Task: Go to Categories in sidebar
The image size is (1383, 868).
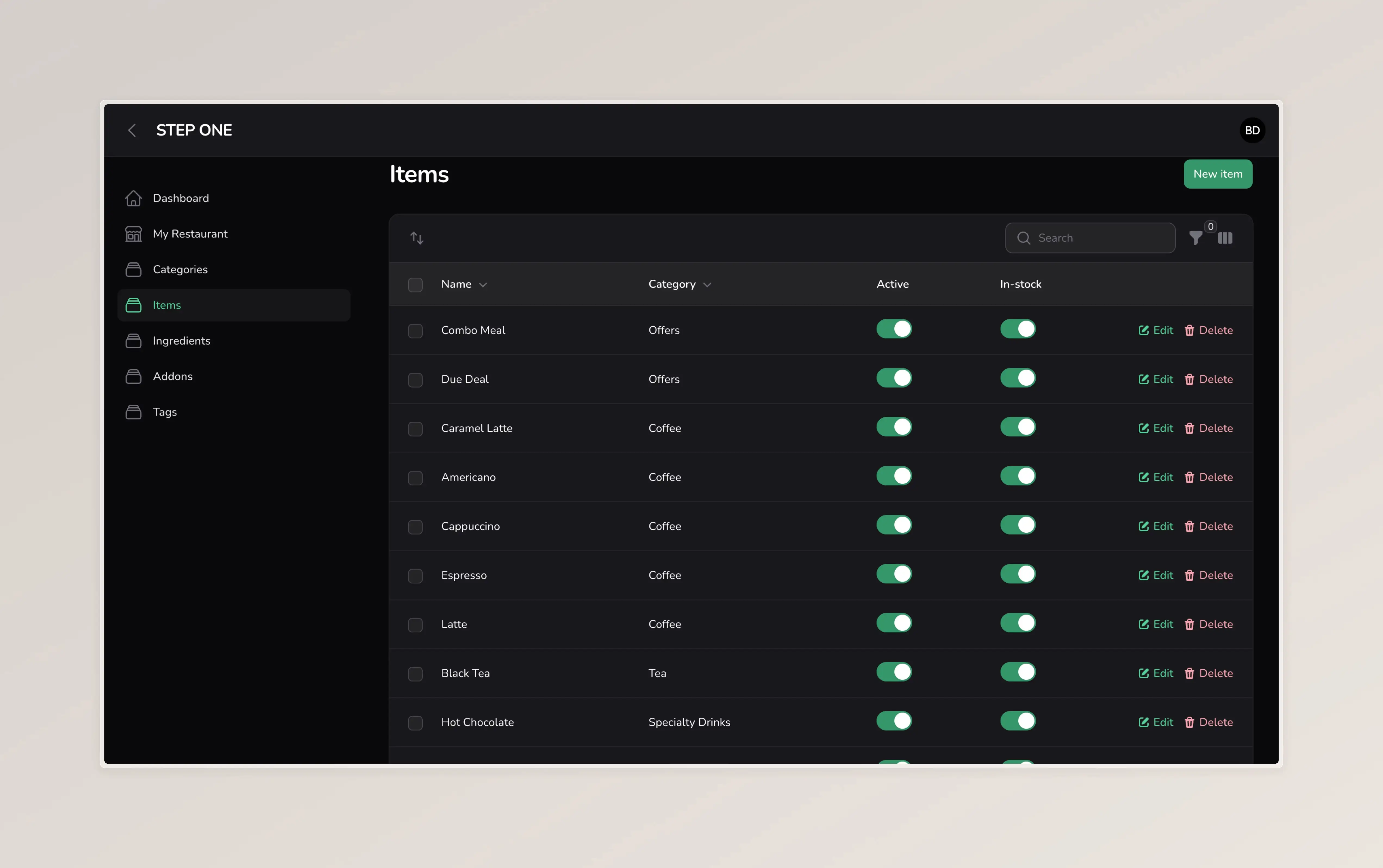Action: click(234, 269)
